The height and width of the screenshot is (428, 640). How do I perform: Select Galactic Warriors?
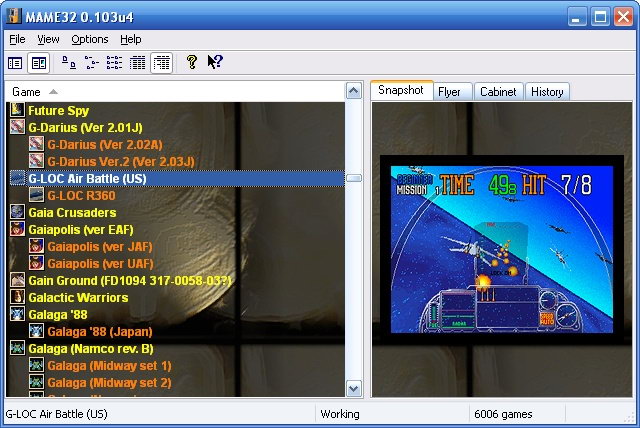tap(78, 297)
